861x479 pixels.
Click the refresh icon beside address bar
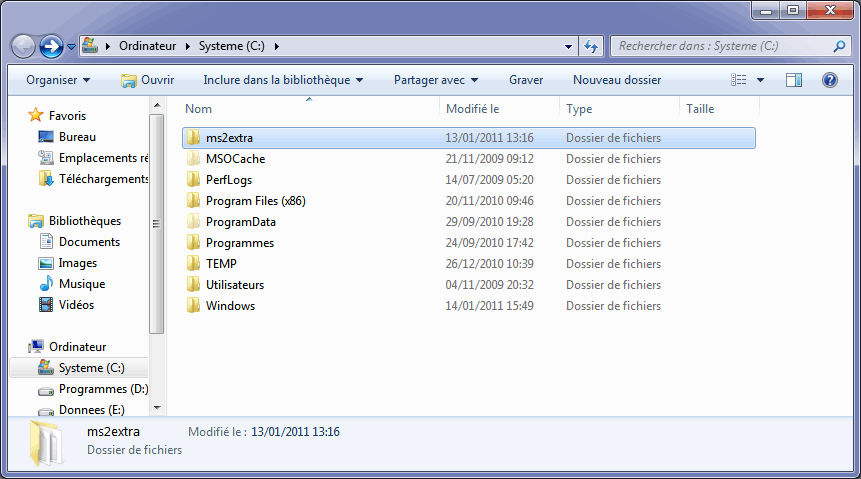tap(591, 46)
